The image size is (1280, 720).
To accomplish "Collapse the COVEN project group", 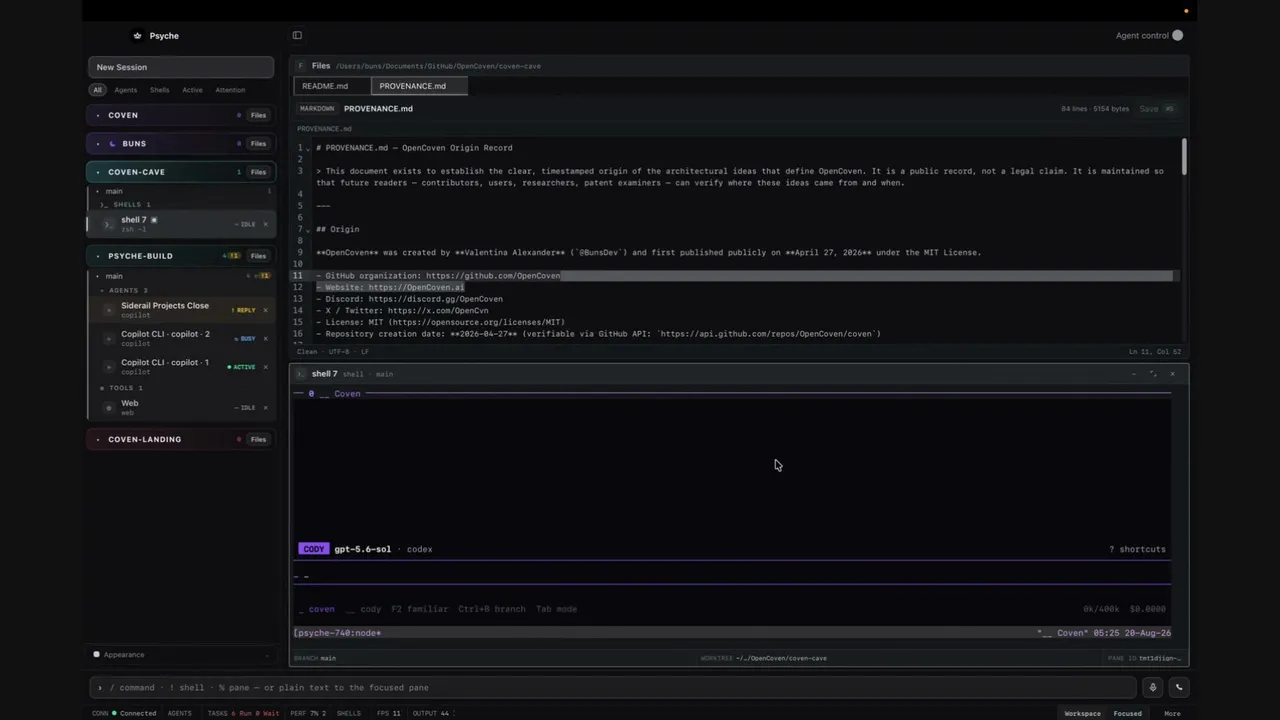I will (98, 116).
